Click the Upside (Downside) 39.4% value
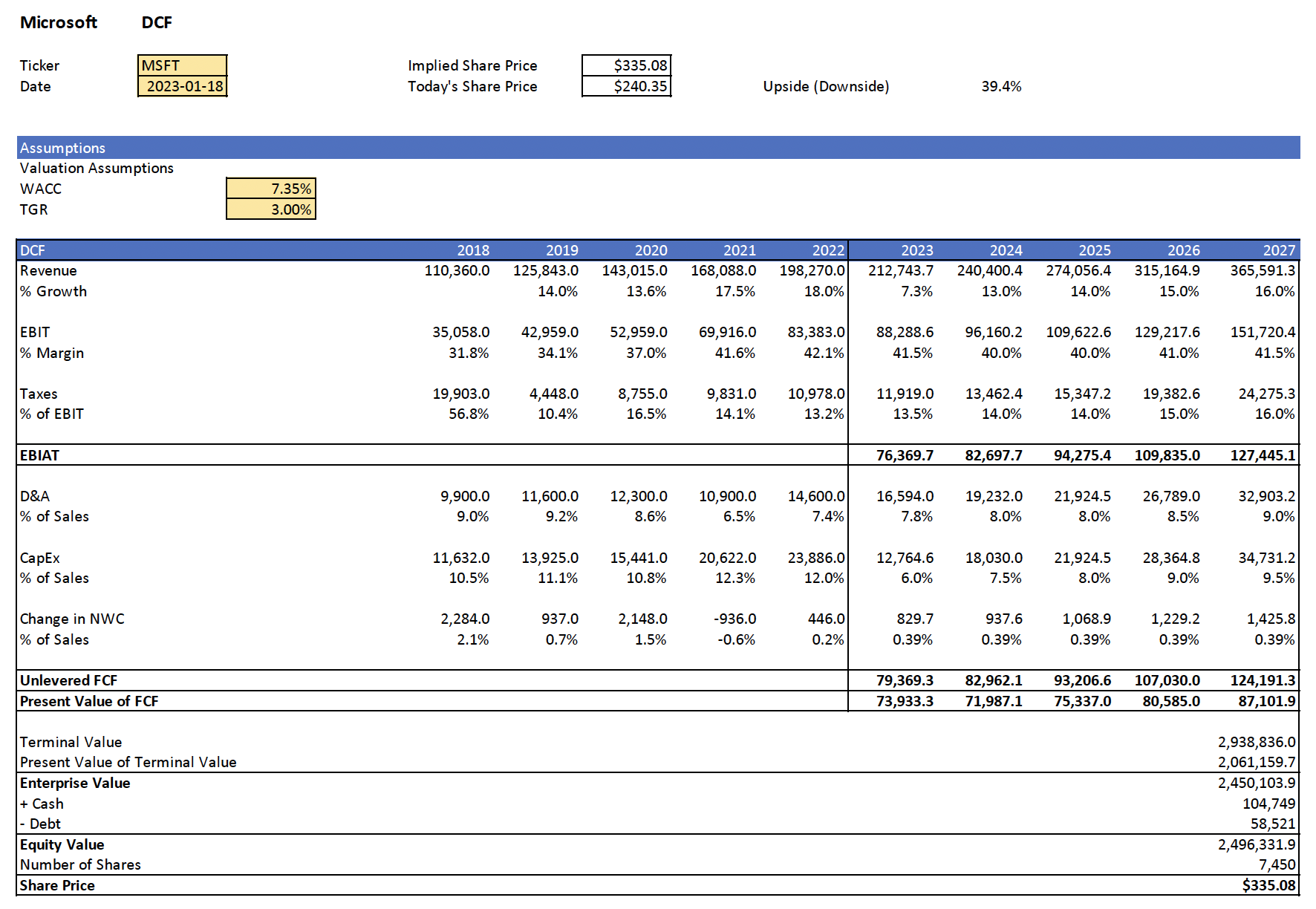Viewport: 1316px width, 909px height. pyautogui.click(x=1000, y=86)
